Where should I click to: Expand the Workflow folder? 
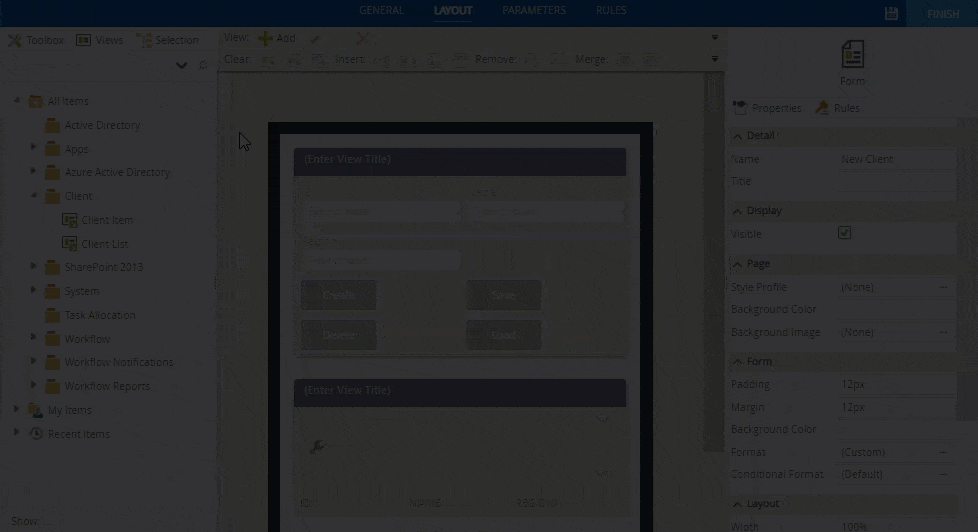click(x=33, y=337)
